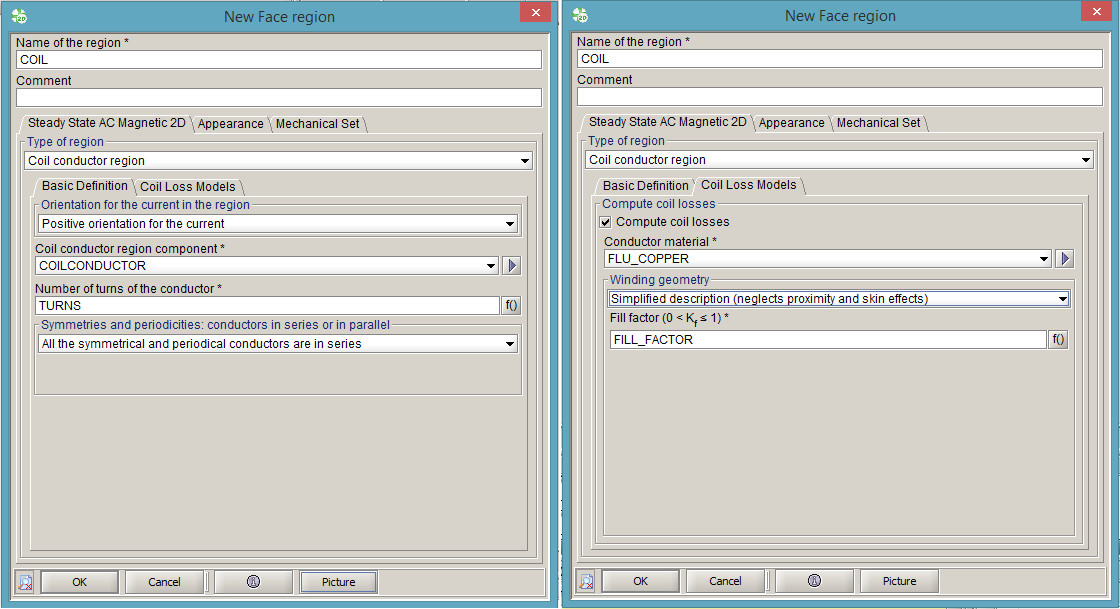1120x609 pixels.
Task: Click the arrow button next to COILCONDUCTOR
Action: (x=512, y=266)
